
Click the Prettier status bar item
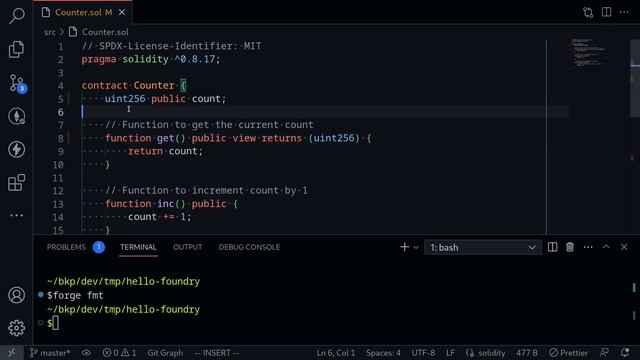click(569, 353)
